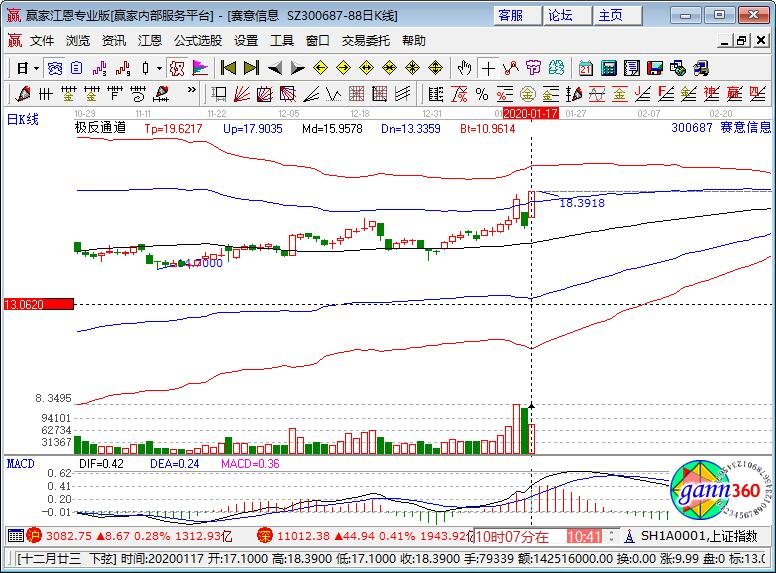Toggle the crosshair cursor tool
This screenshot has width=776, height=573.
pos(488,68)
